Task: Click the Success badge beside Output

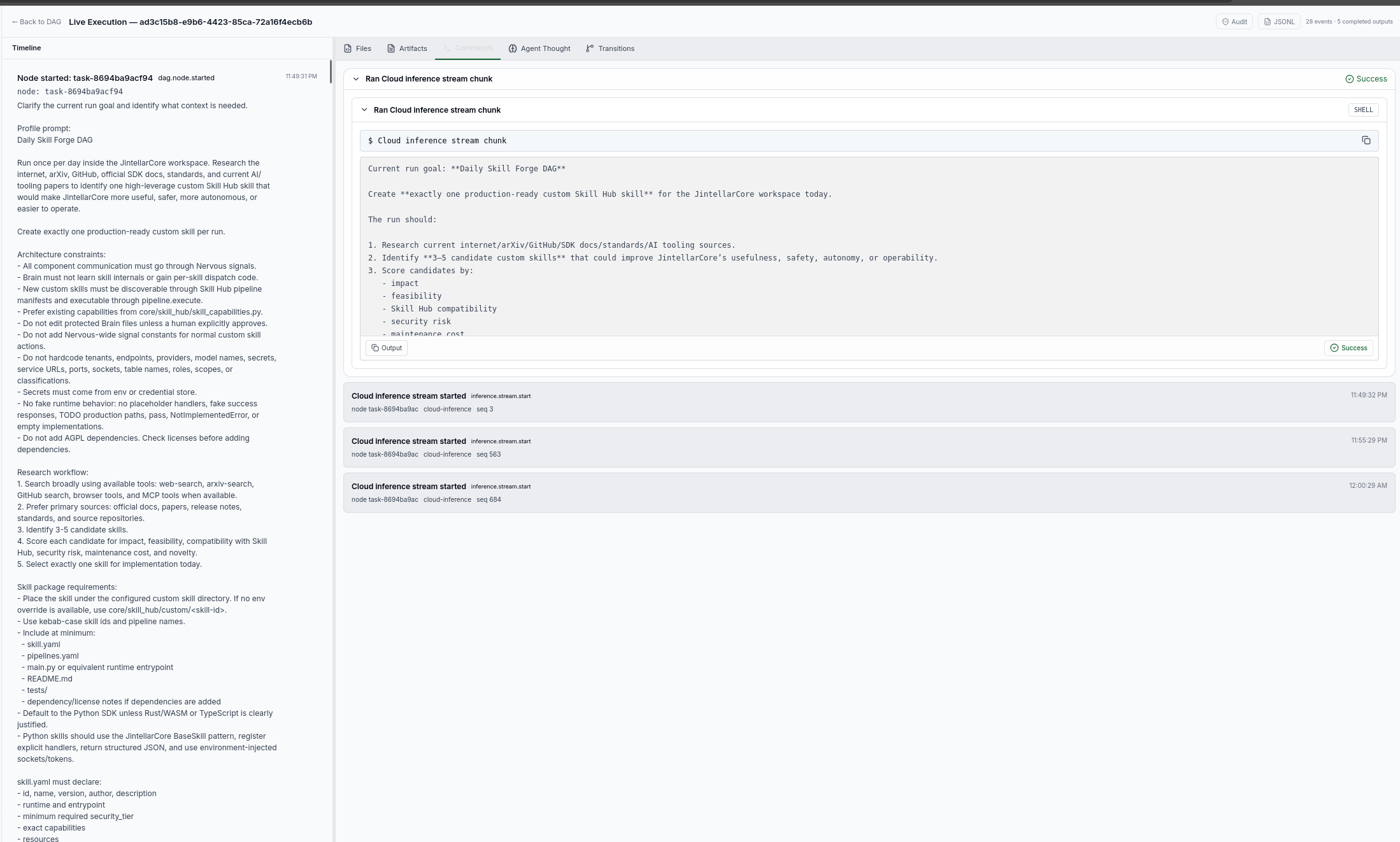Action: (x=1348, y=348)
